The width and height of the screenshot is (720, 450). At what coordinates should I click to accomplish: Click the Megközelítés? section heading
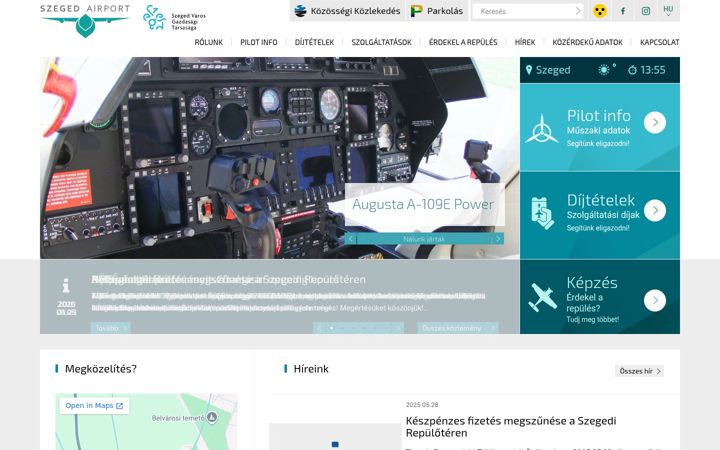pyautogui.click(x=101, y=369)
